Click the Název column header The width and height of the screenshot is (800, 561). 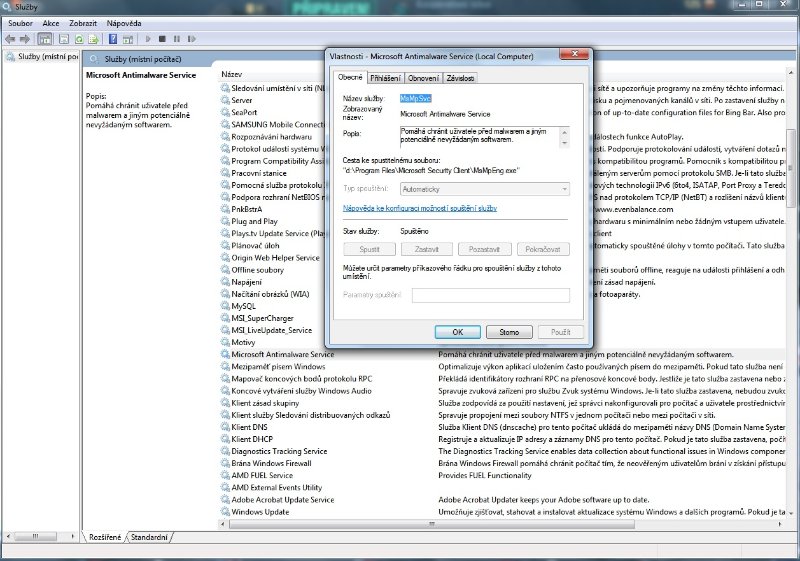[232, 74]
